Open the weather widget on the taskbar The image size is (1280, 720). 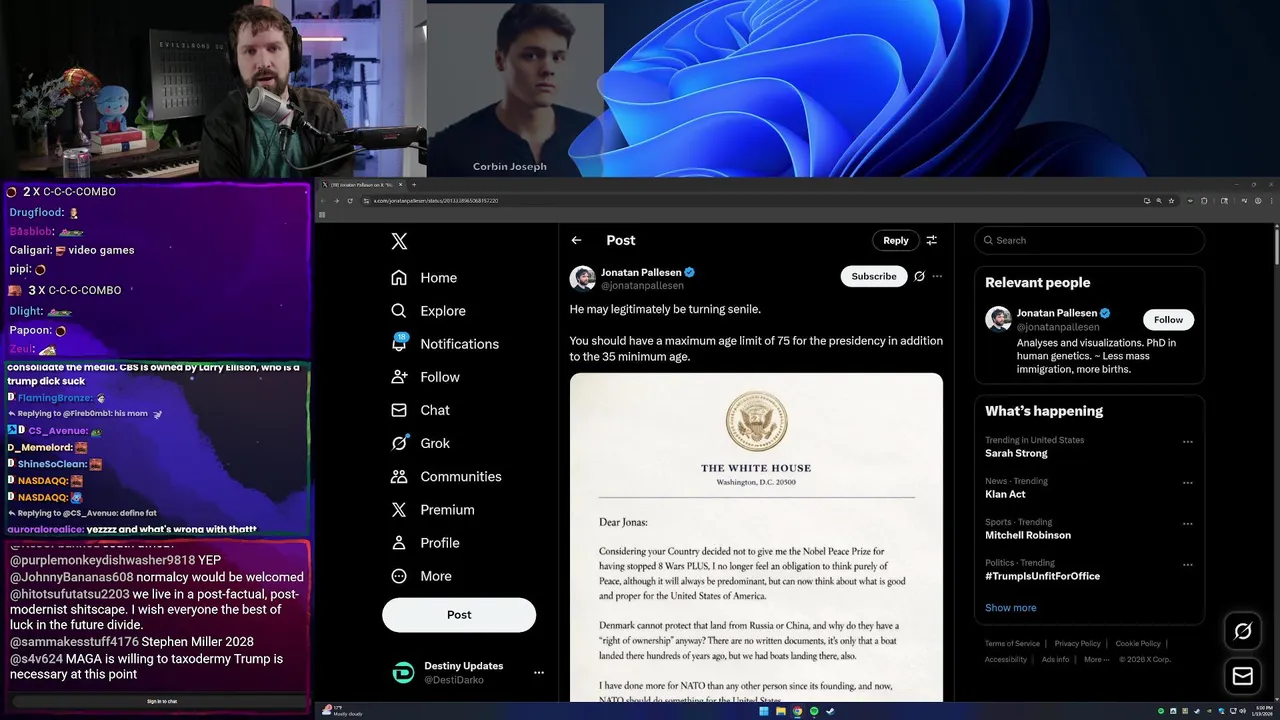tap(340, 711)
